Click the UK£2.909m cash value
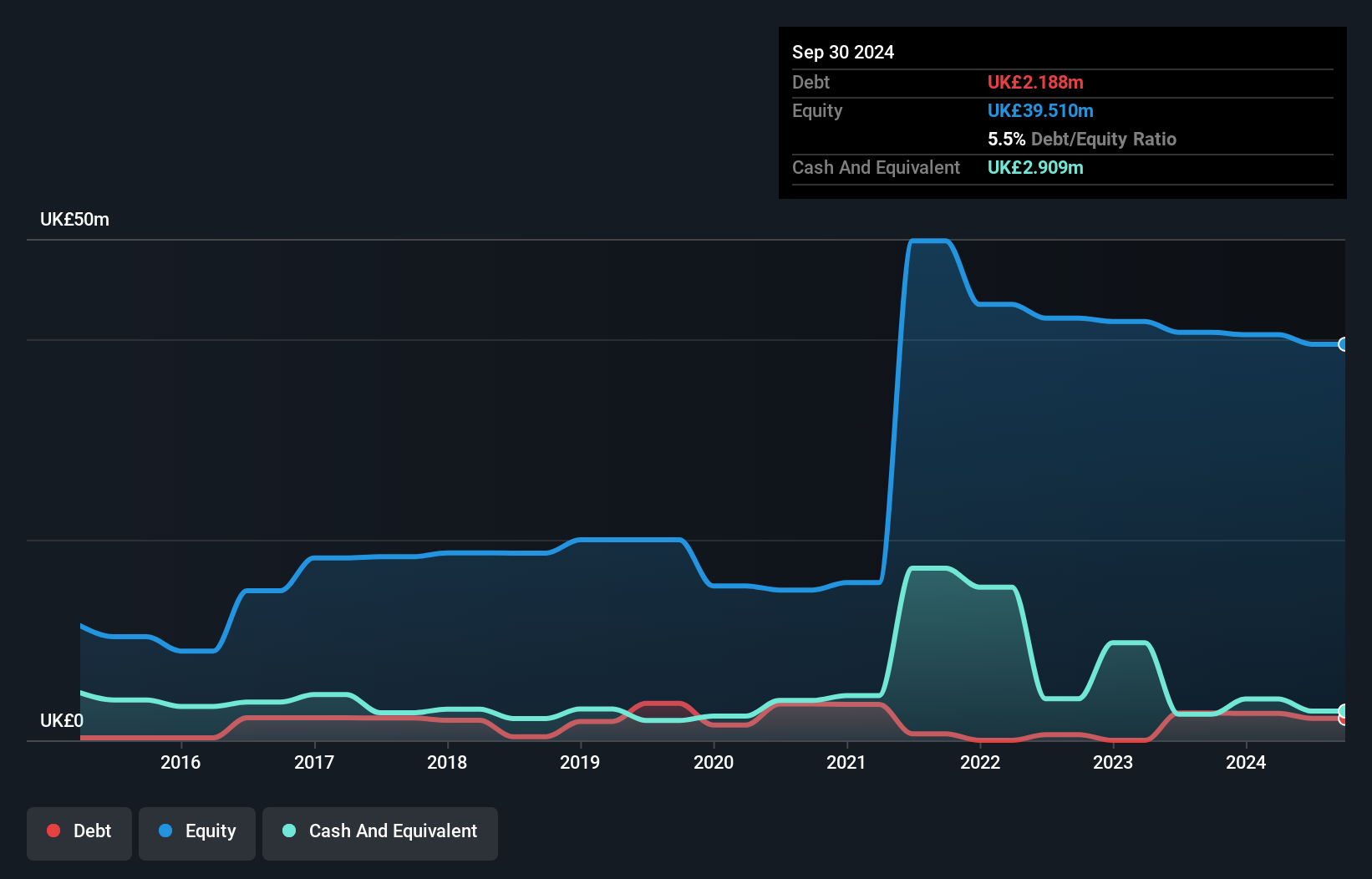Screen dimensions: 1372x879 tap(1035, 167)
